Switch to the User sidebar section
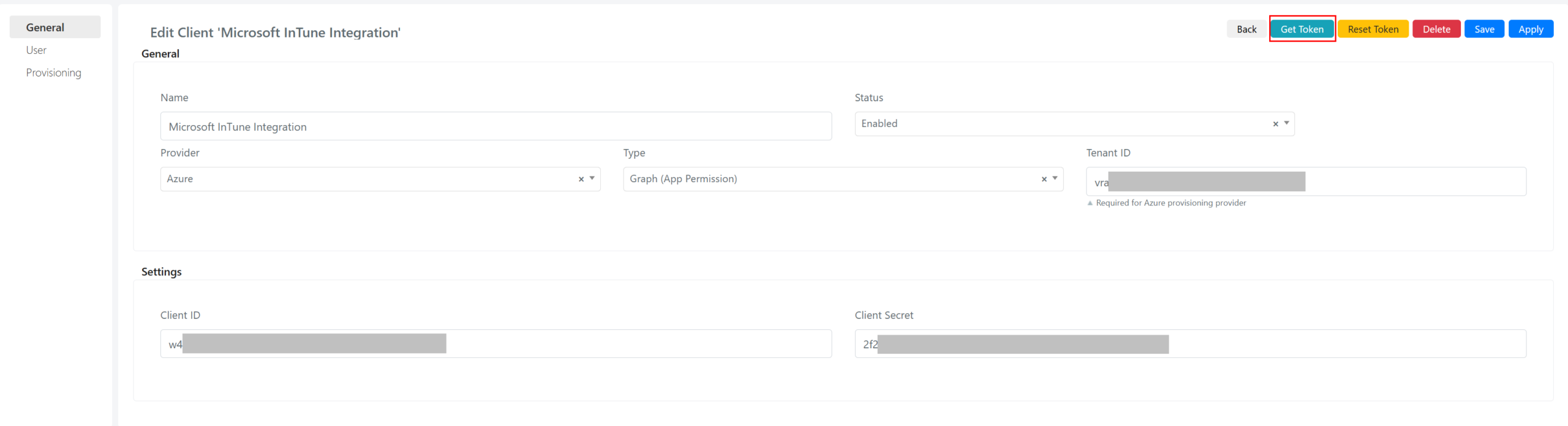 (36, 50)
